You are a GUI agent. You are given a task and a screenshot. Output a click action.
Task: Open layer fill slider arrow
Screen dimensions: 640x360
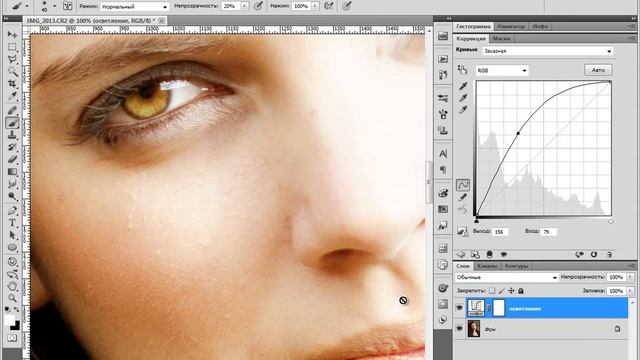630,291
